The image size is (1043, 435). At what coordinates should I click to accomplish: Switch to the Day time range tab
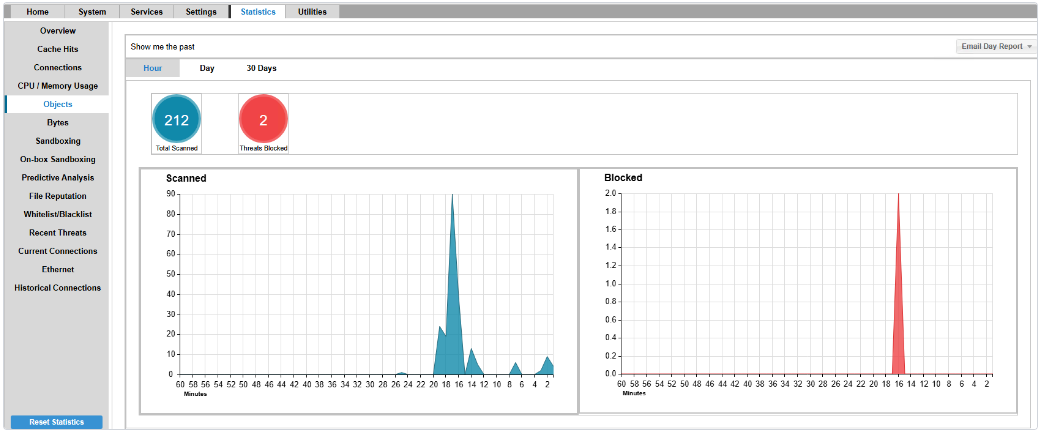click(207, 68)
